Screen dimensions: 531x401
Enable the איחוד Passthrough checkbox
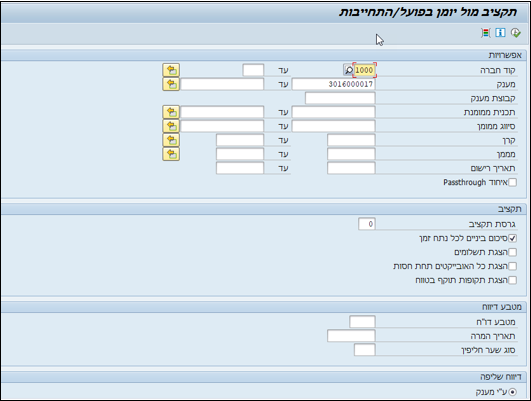[512, 183]
